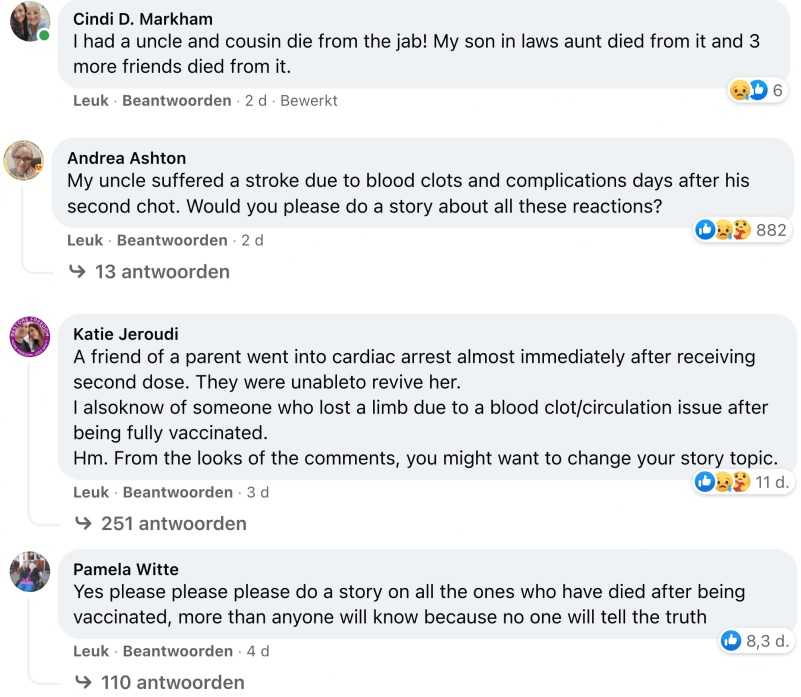The height and width of the screenshot is (697, 801).
Task: Click Katie Jeroudi's round profile icon
Action: 30,337
